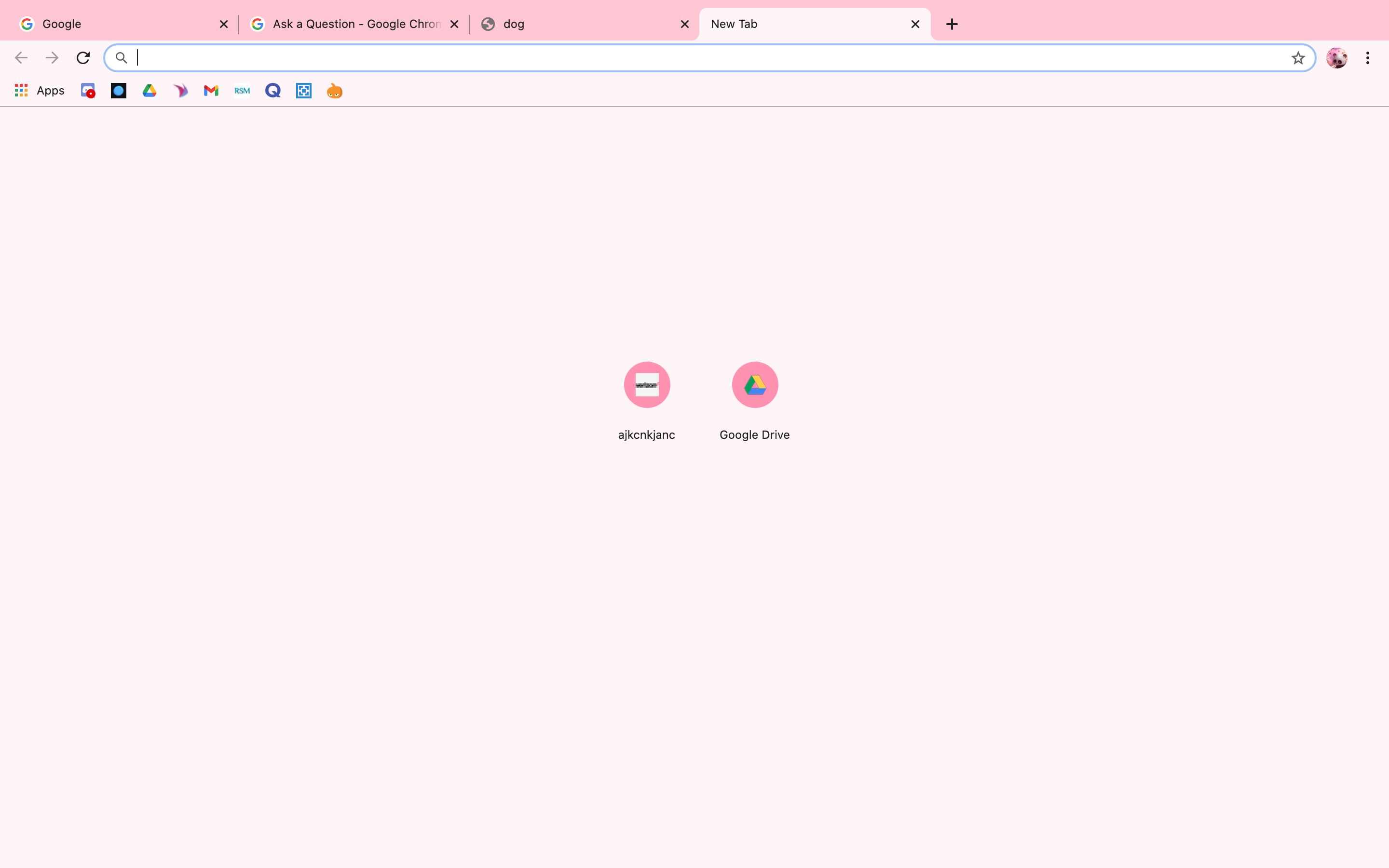Open the Chrome three-dot menu
Viewport: 1389px width, 868px height.
click(1368, 58)
